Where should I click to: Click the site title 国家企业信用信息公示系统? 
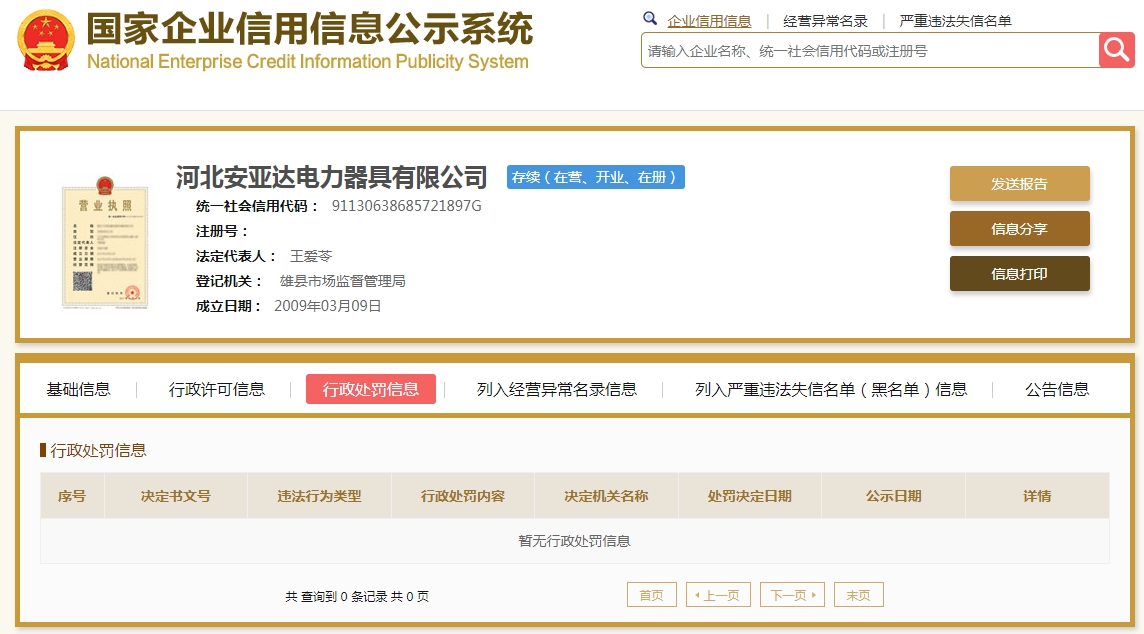pos(309,29)
